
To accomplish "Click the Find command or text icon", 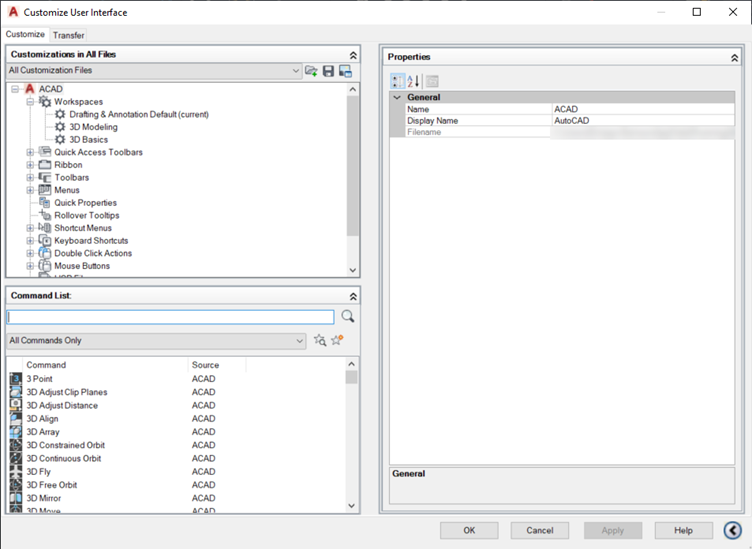I will [320, 340].
